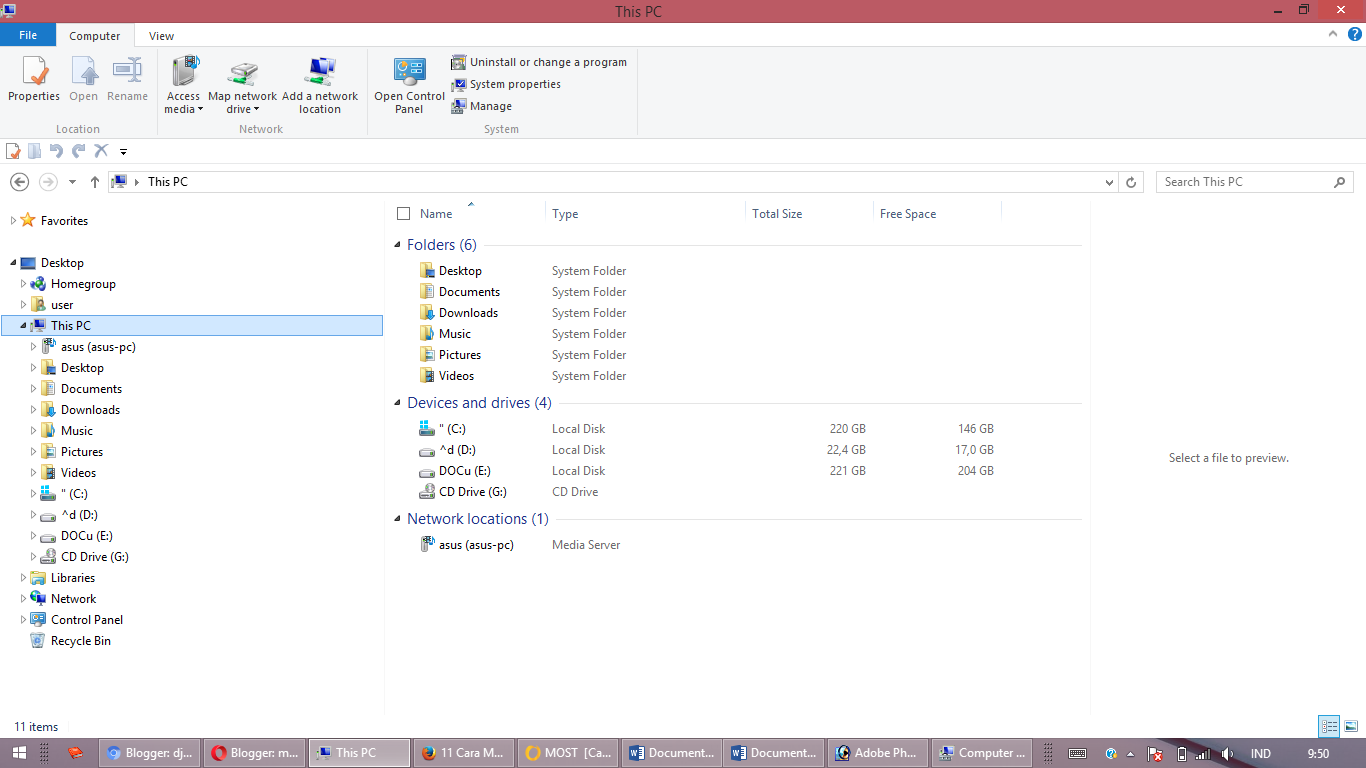Switch to details view in status bar

point(1329,727)
